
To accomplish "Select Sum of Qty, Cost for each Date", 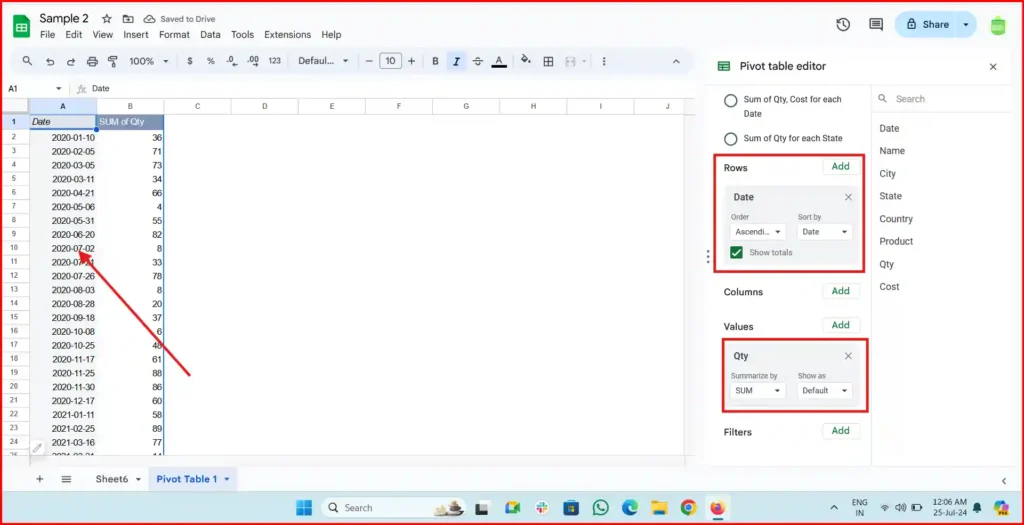I will click(x=731, y=101).
